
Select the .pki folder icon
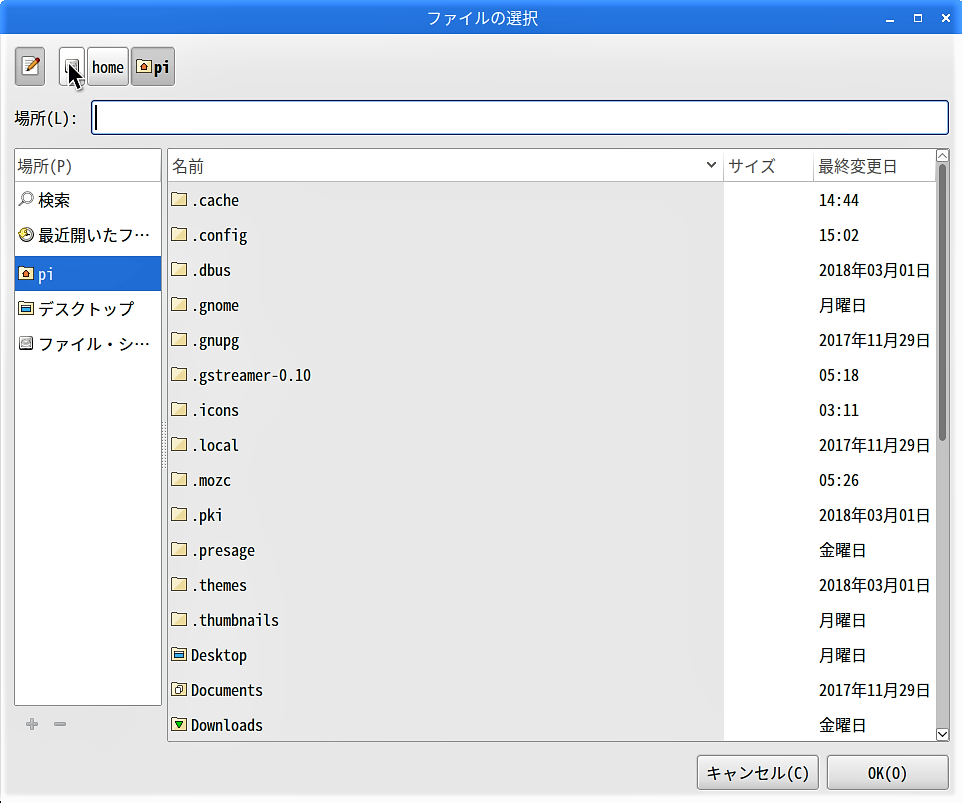pos(179,514)
